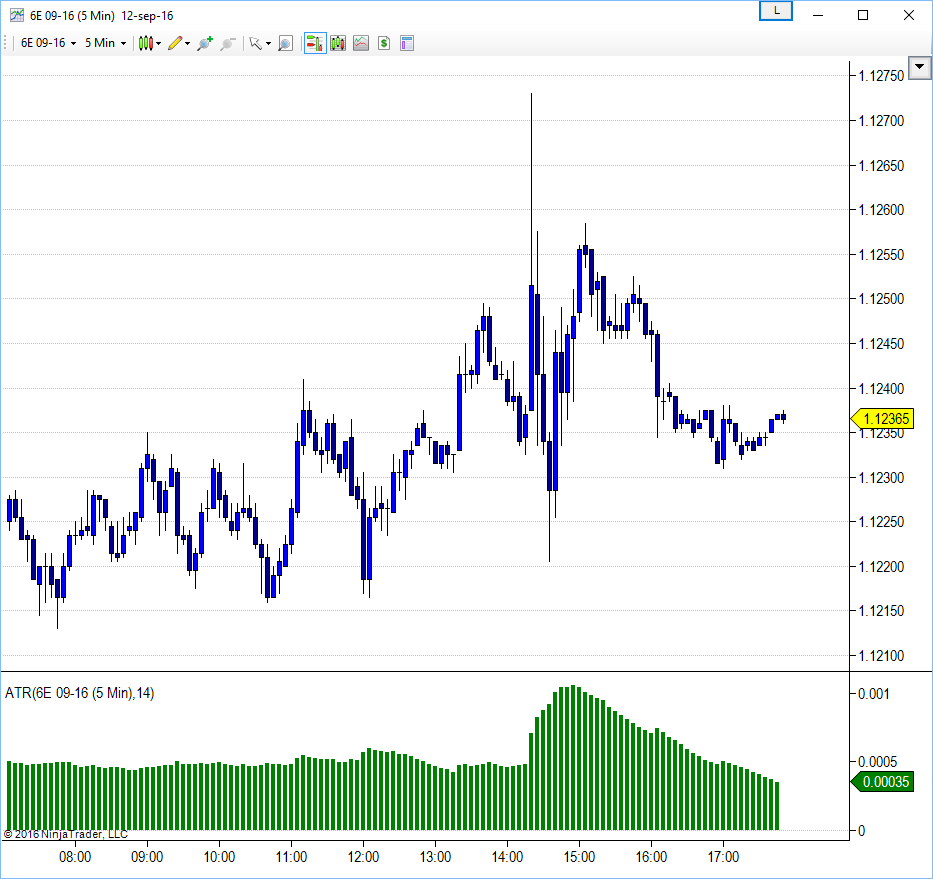Expand the 5 Min interval dropdown
This screenshot has height=879, width=933.
coord(105,43)
